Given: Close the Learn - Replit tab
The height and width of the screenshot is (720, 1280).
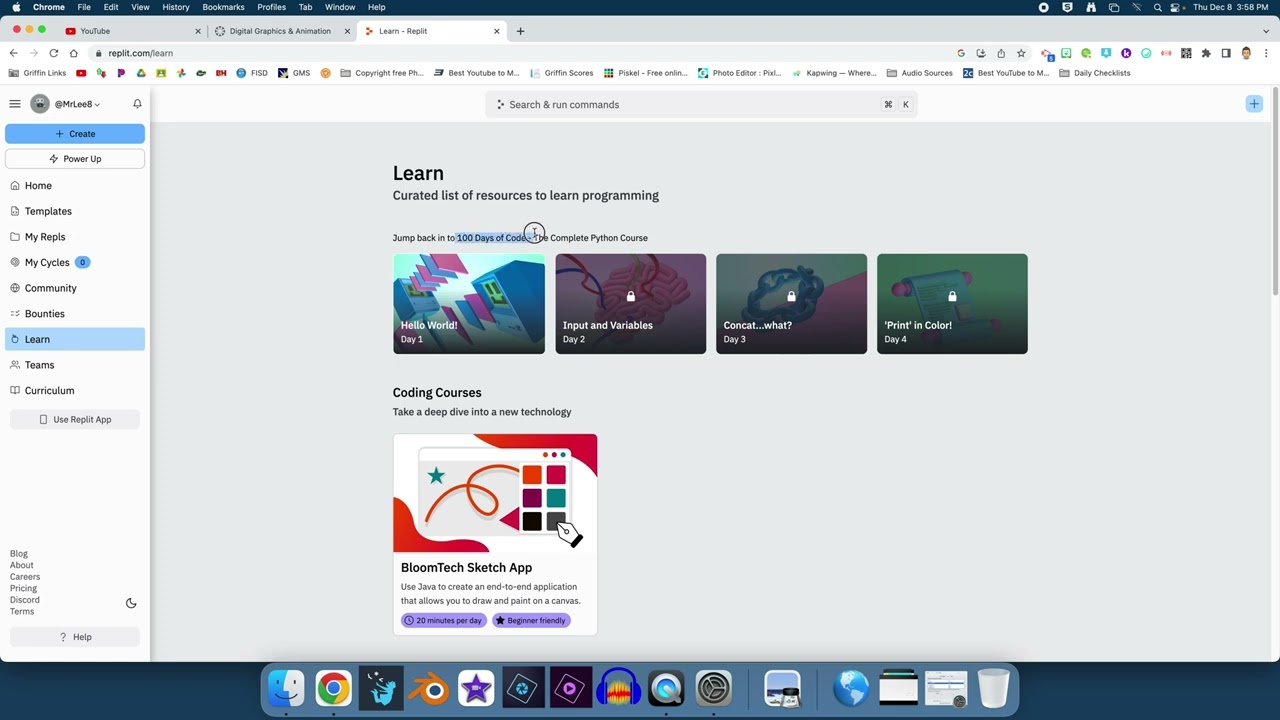Looking at the screenshot, I should [x=497, y=31].
